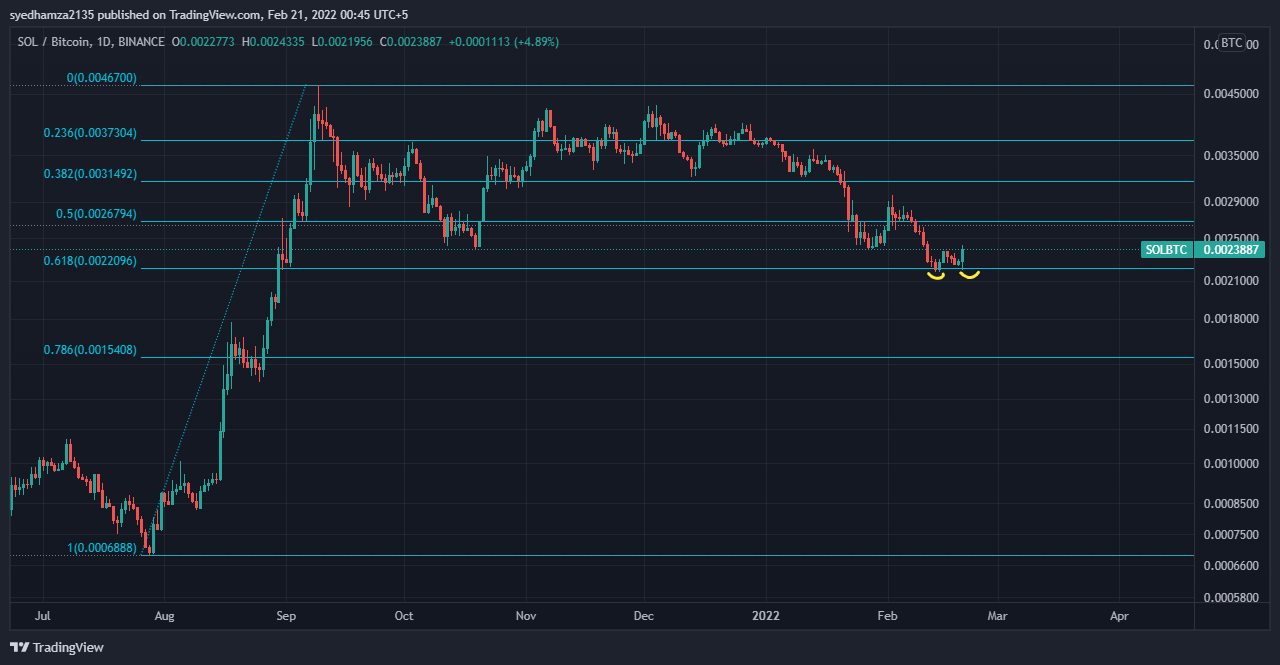Click the 0.0007500 price scale value

(1229, 534)
